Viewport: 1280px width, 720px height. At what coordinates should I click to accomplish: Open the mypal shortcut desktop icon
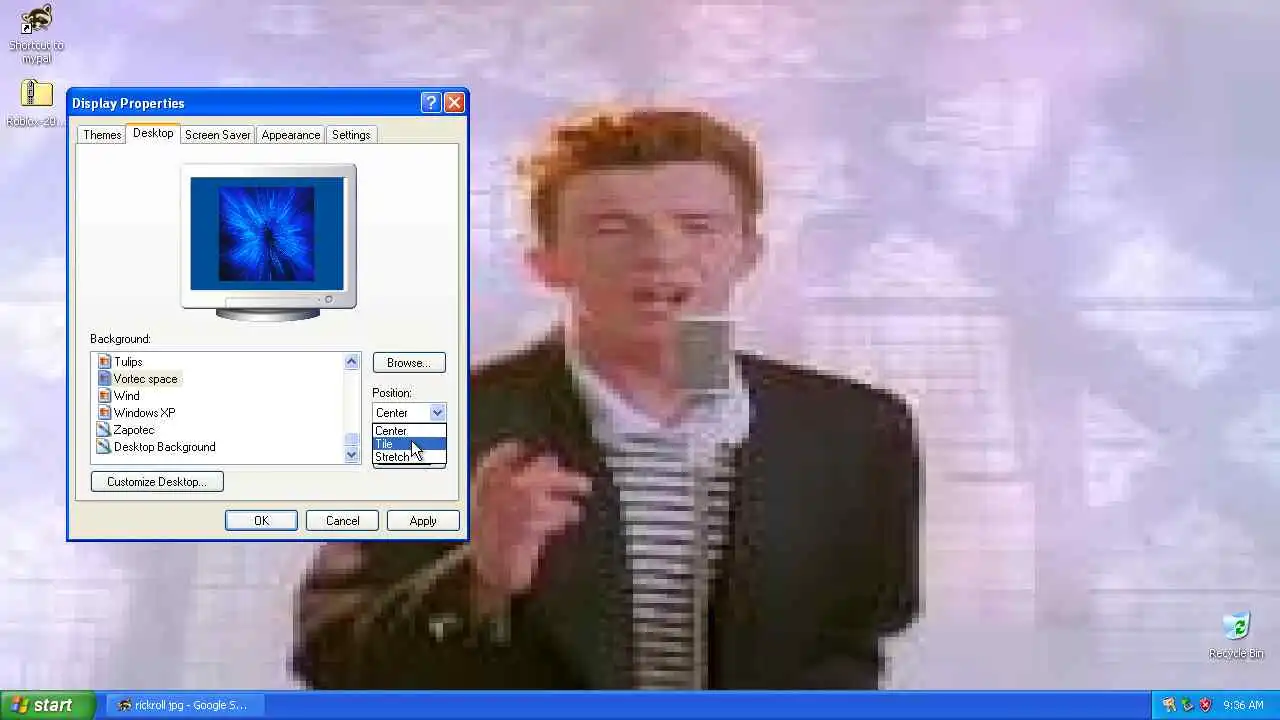(36, 33)
